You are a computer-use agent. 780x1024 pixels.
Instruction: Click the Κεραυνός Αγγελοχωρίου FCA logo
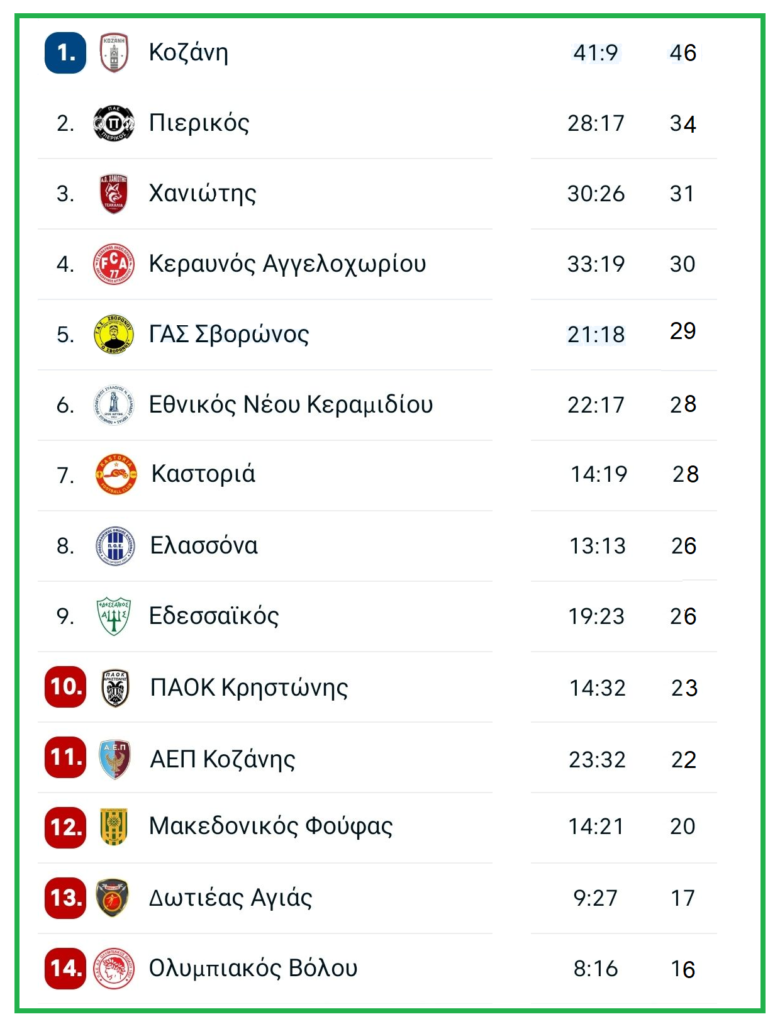(114, 264)
